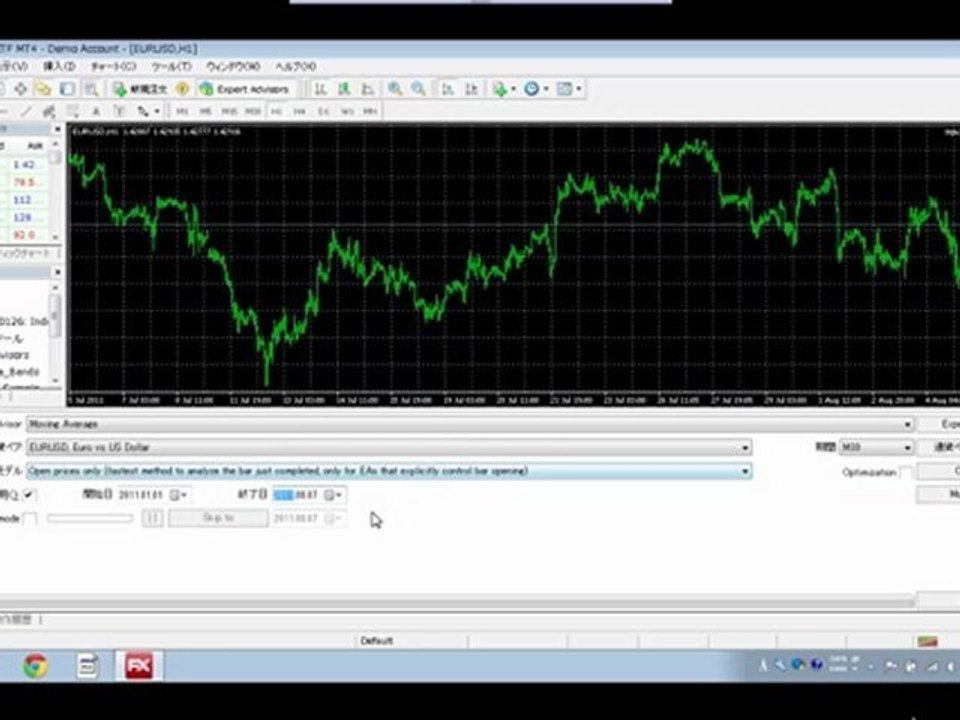Image resolution: width=960 pixels, height=720 pixels.
Task: Select the text A tool
Action: click(x=96, y=111)
